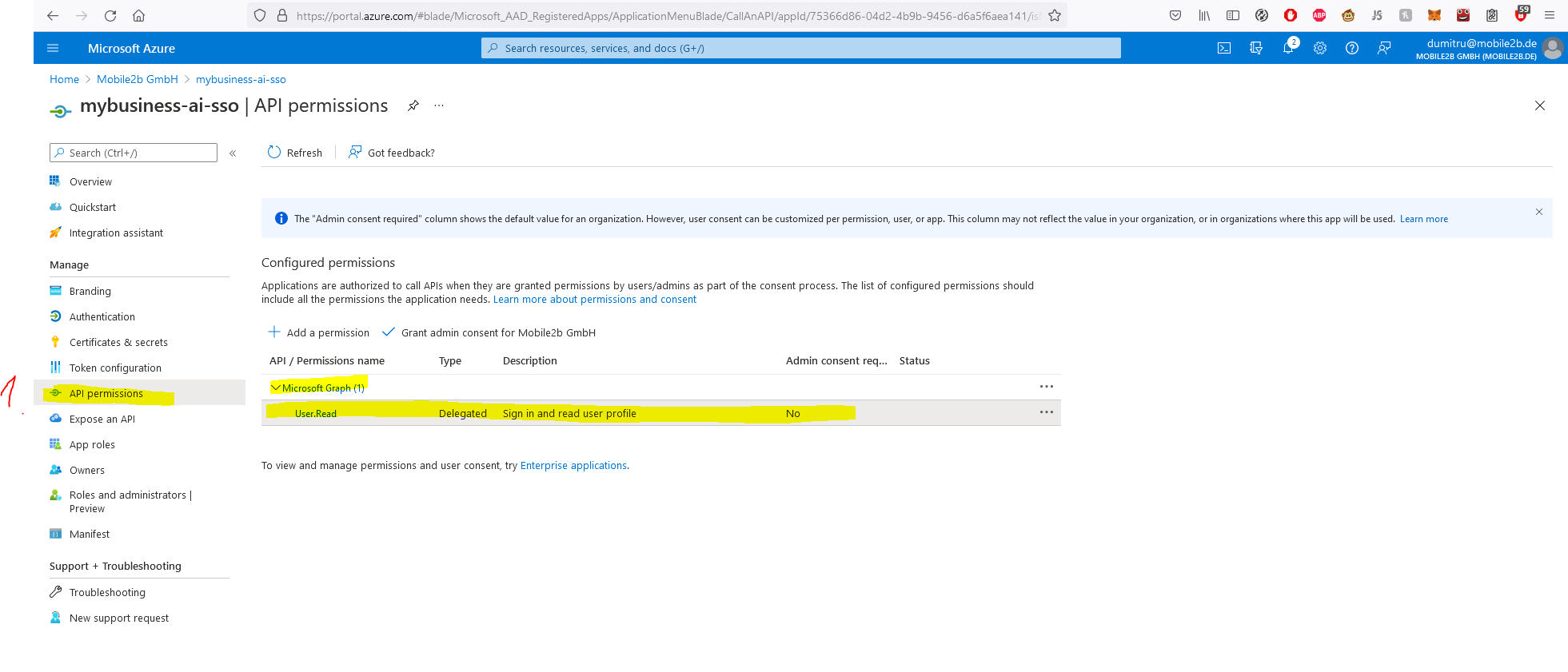Open Token configuration
Image resolution: width=1568 pixels, height=672 pixels.
tap(115, 368)
